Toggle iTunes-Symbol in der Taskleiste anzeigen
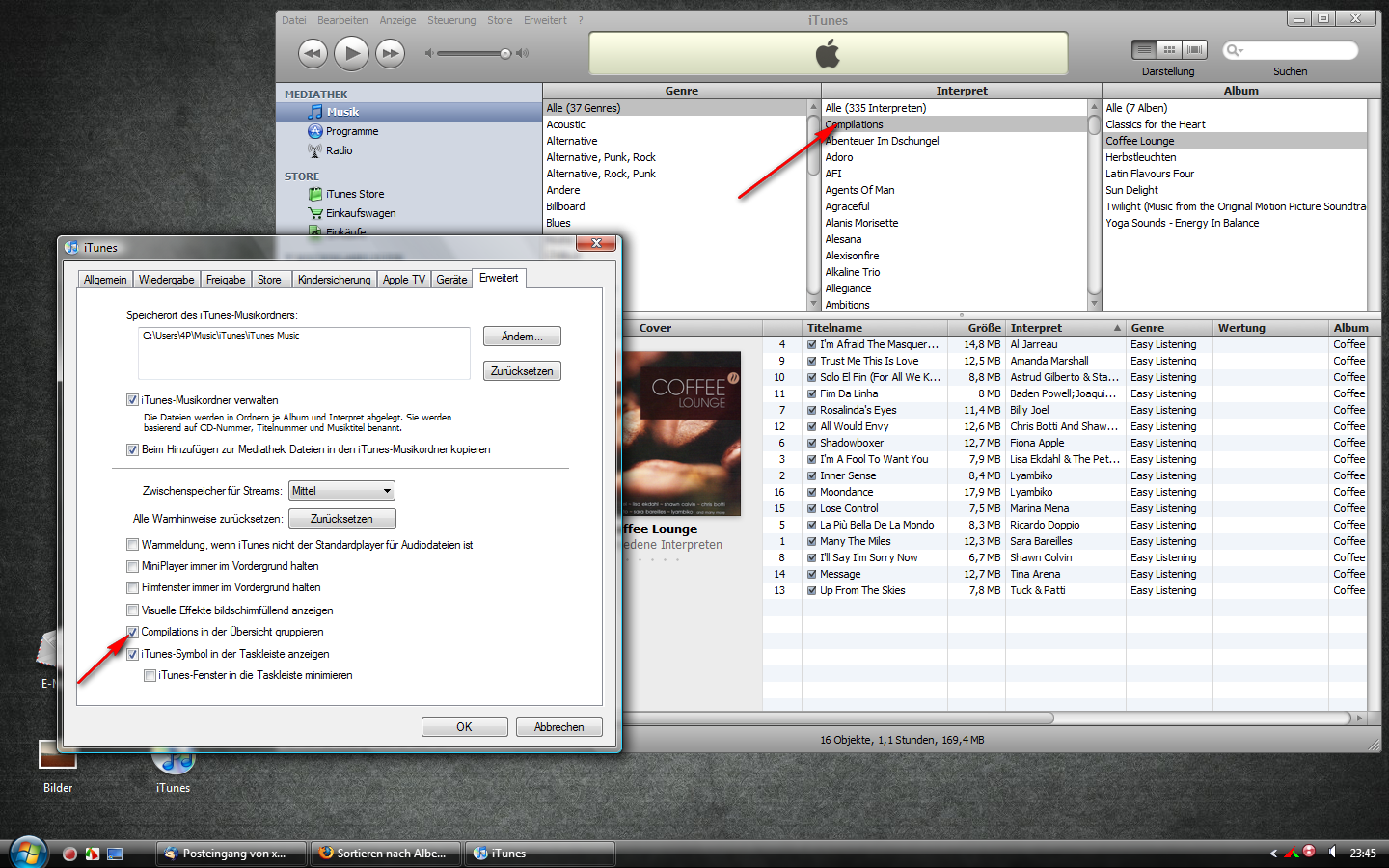 pyautogui.click(x=132, y=654)
